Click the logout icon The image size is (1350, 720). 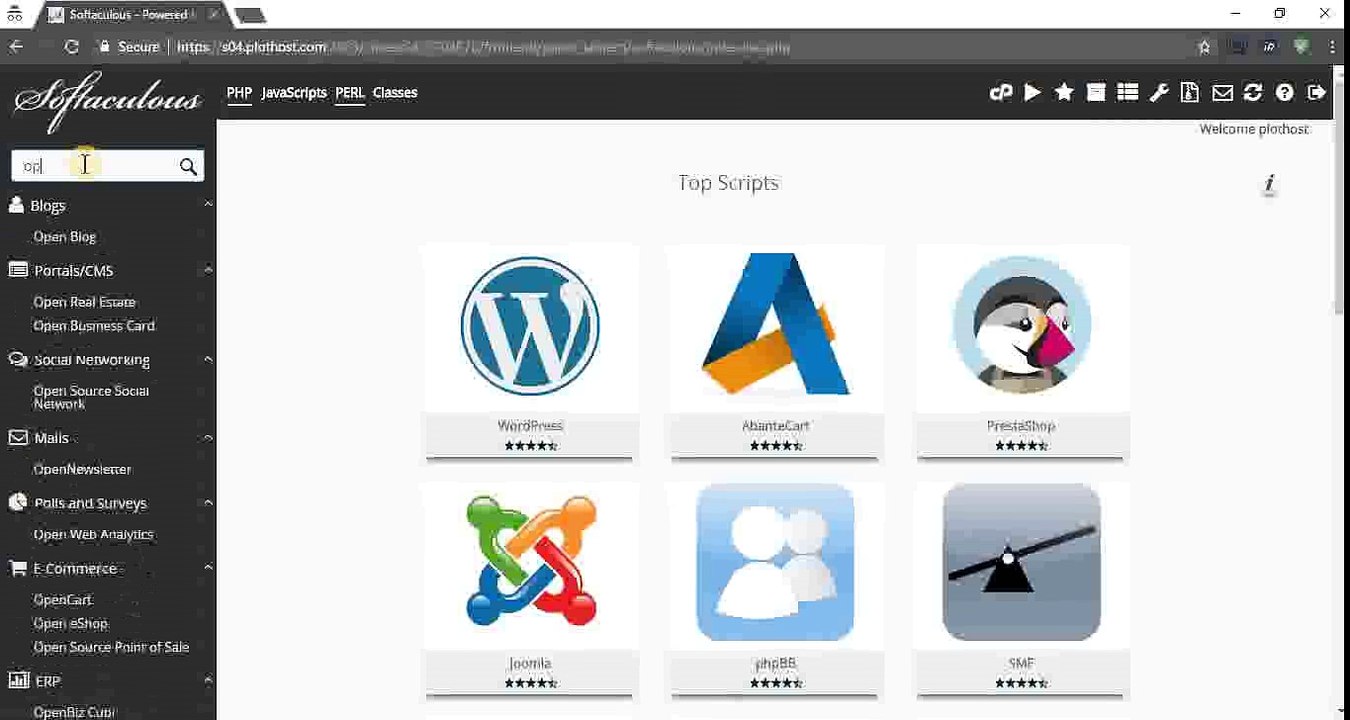1316,92
